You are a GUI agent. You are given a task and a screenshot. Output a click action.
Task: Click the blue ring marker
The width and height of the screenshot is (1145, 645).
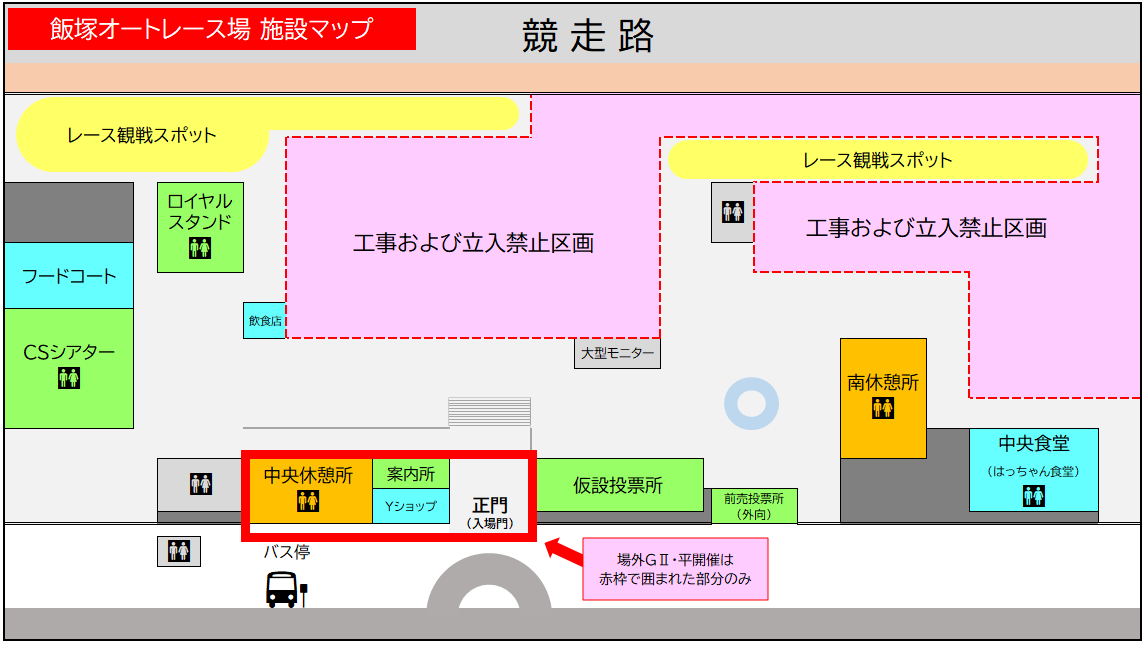tap(751, 403)
